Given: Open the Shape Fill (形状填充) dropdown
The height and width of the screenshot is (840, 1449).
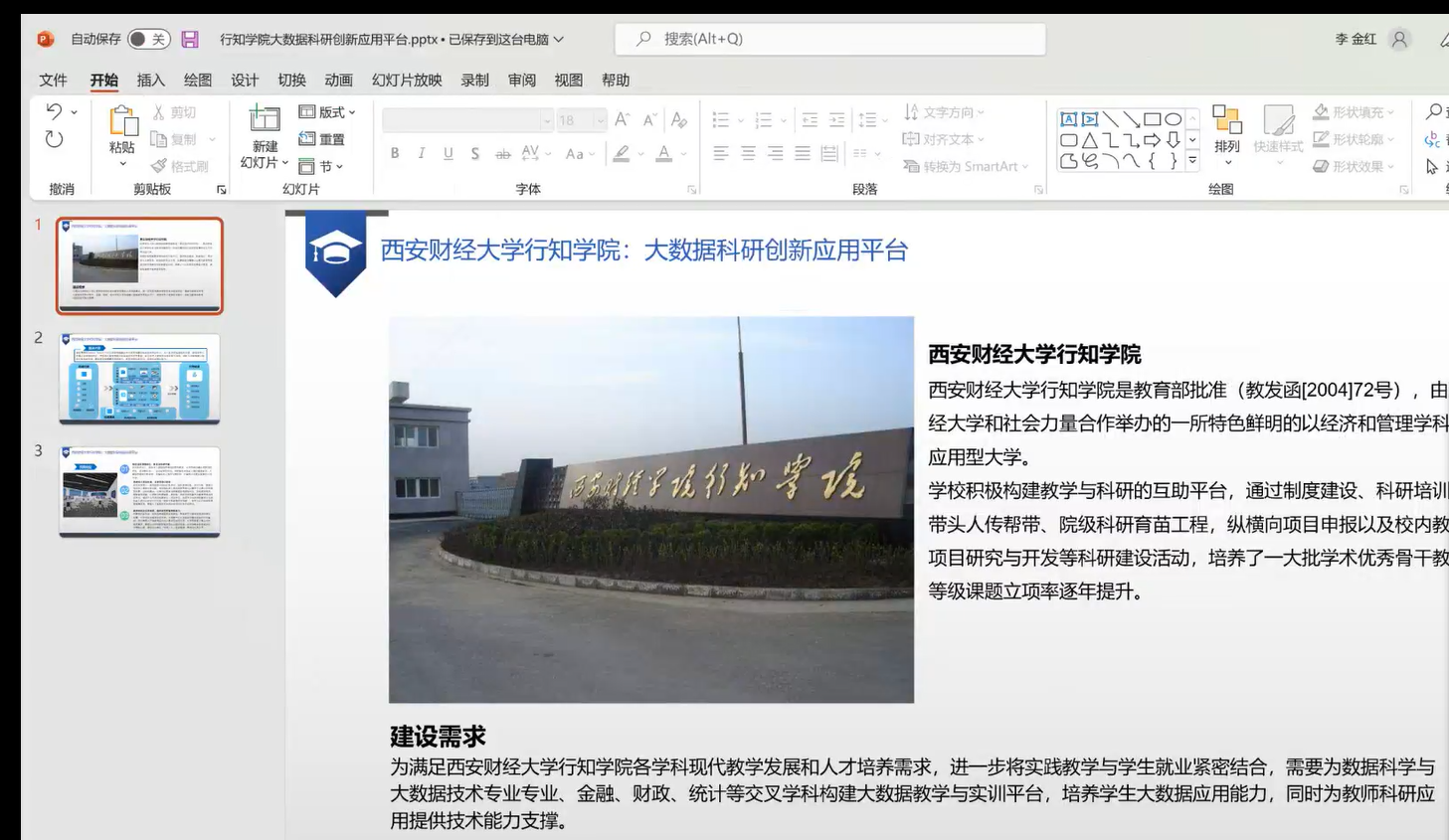Looking at the screenshot, I should pyautogui.click(x=1355, y=112).
